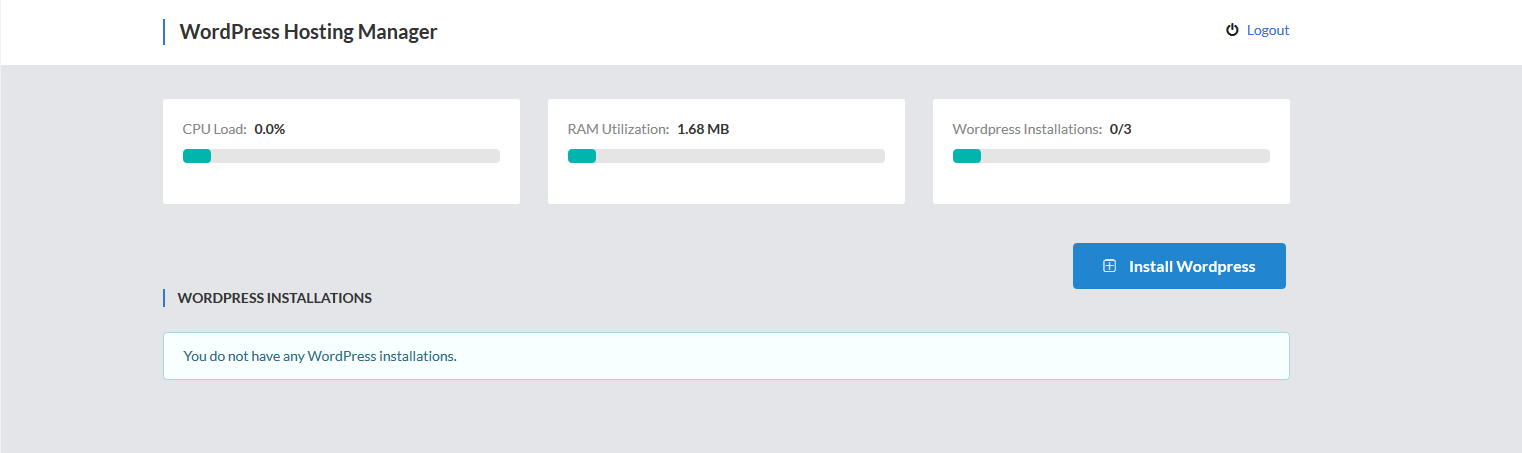Click the 0/3 installations count
1522x453 pixels.
(1120, 129)
